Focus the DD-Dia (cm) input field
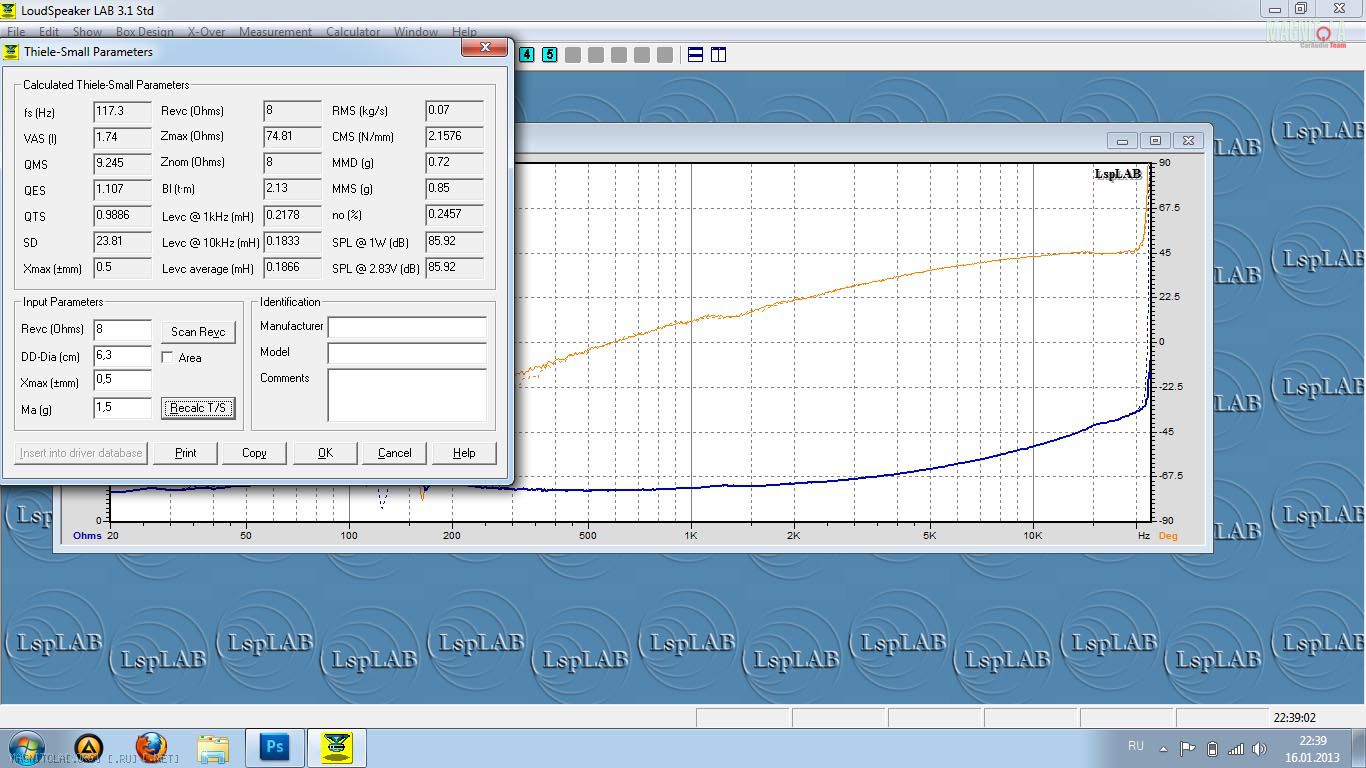 coord(122,355)
